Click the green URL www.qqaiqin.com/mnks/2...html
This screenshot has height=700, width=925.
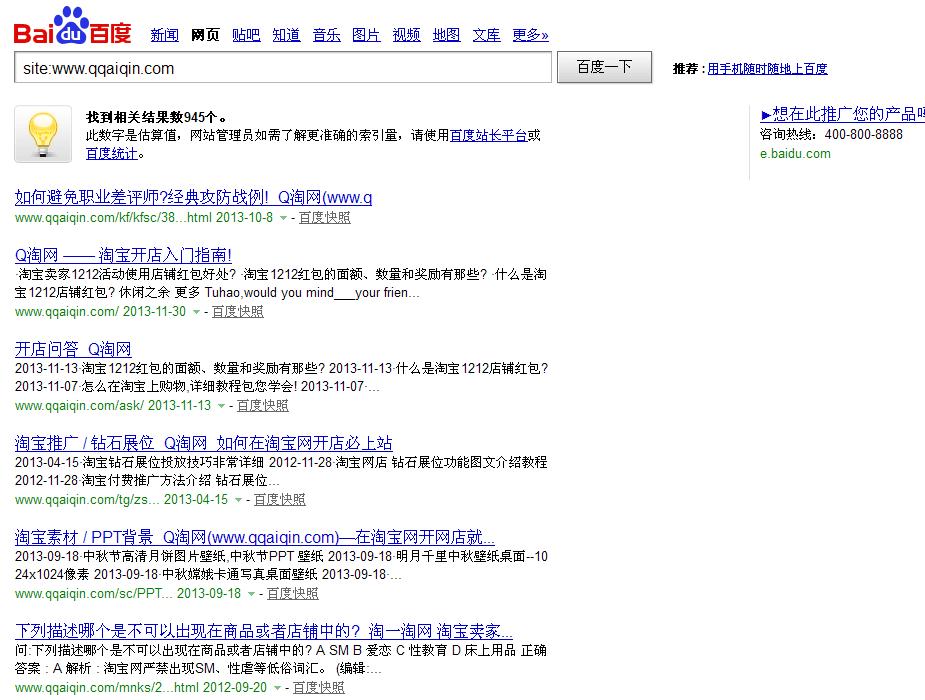pos(107,688)
